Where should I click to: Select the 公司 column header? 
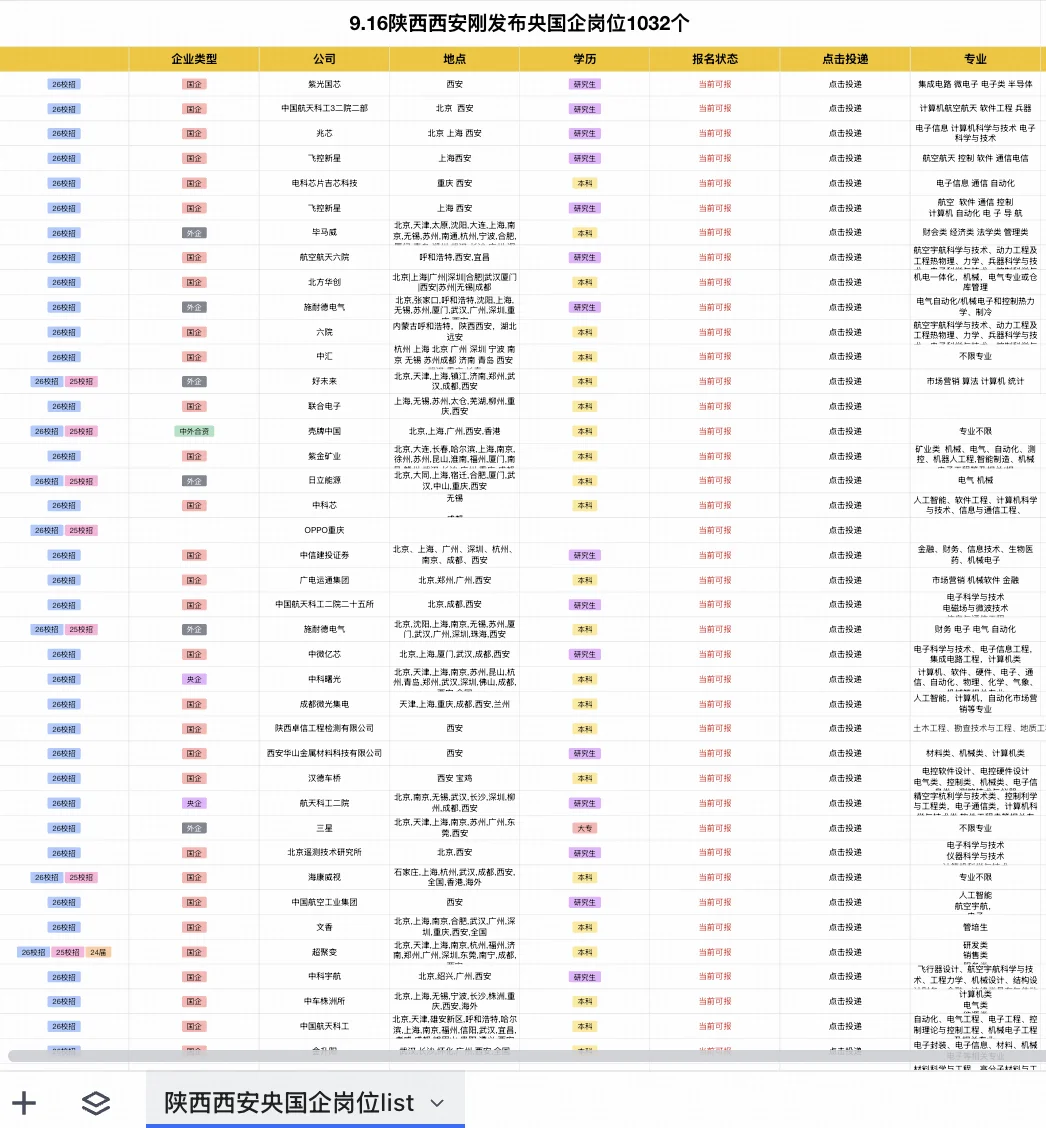[x=324, y=59]
